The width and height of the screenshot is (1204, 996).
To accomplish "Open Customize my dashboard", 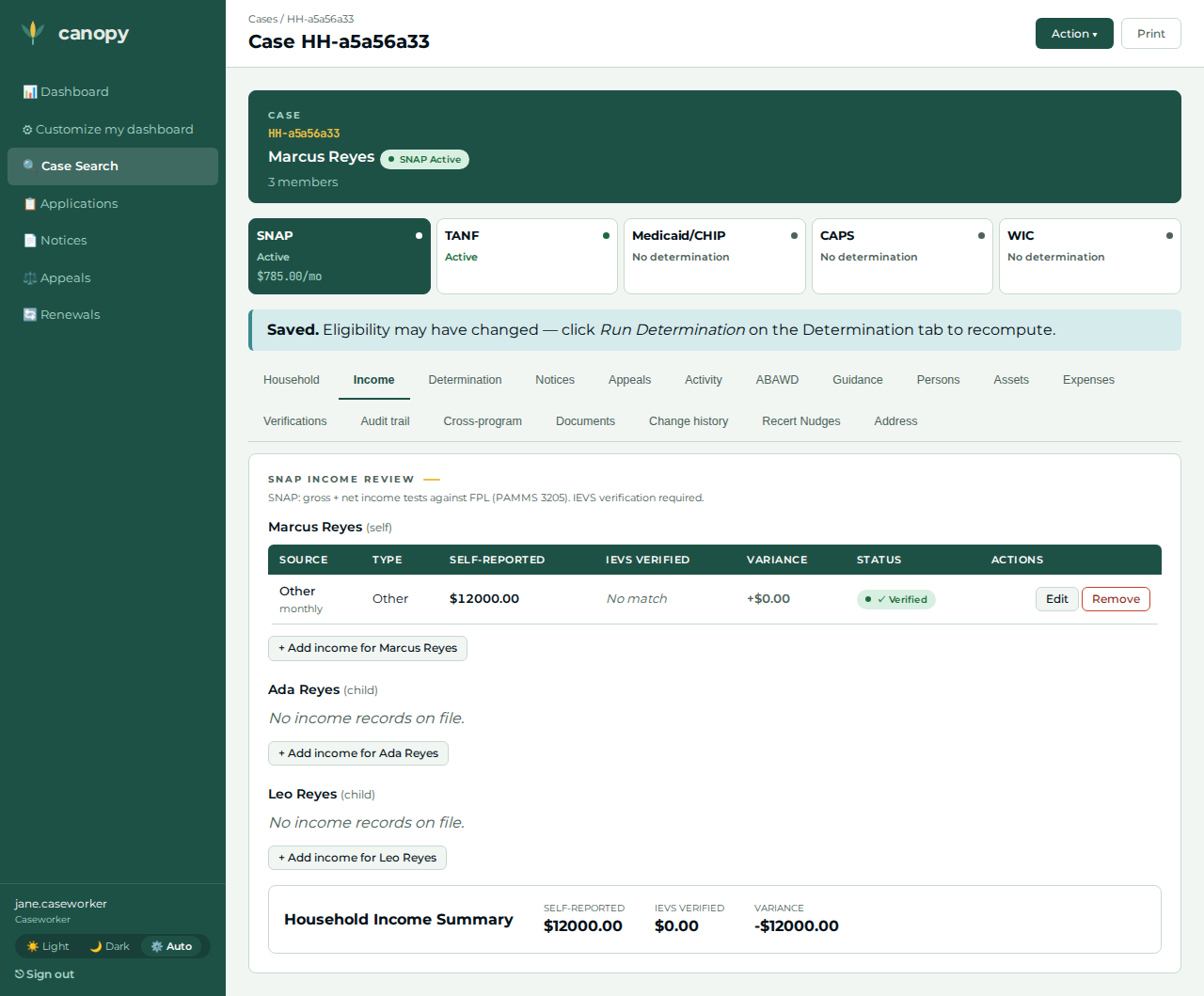I will coord(113,130).
